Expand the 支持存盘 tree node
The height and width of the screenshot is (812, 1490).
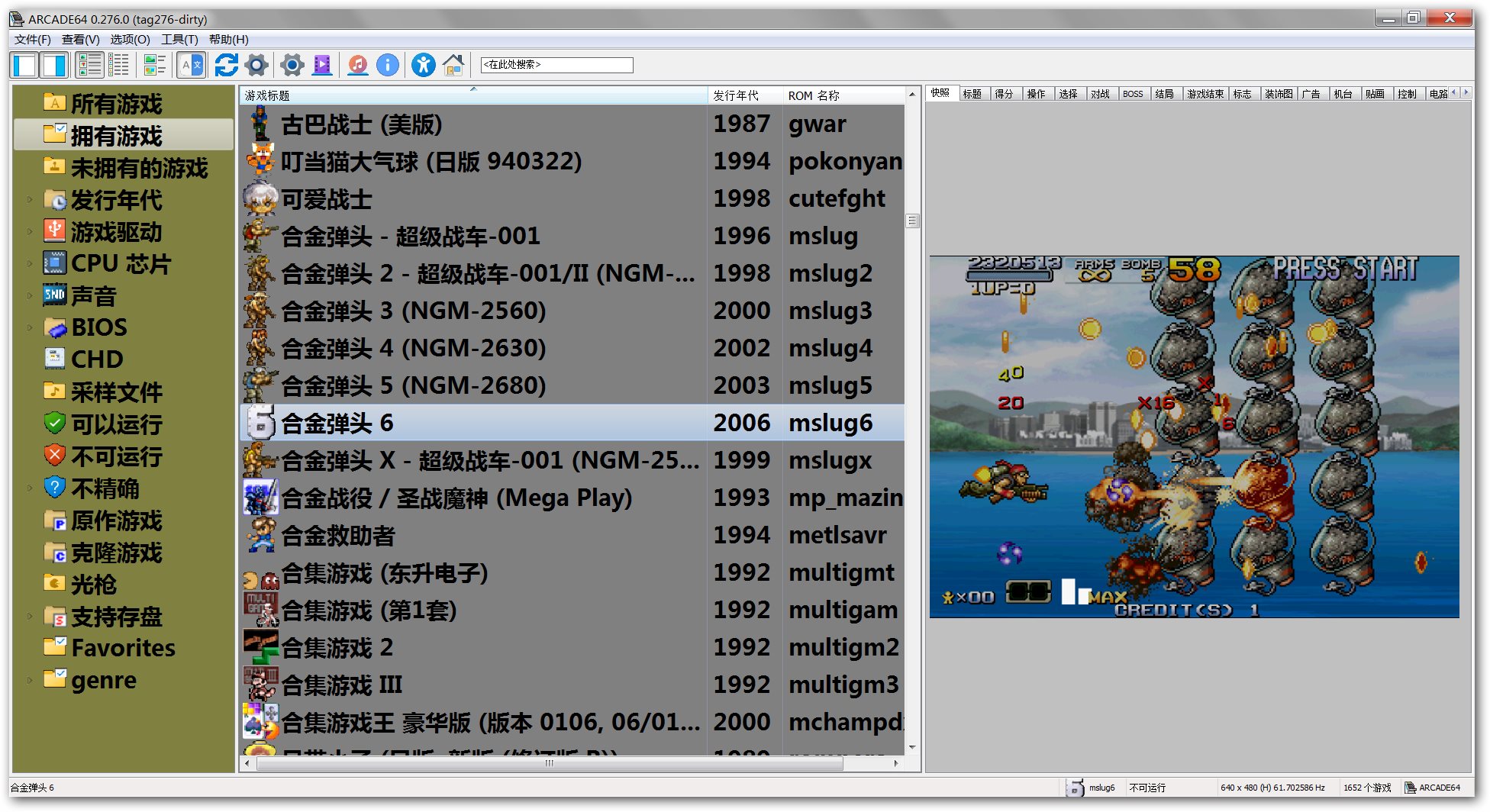pos(30,616)
